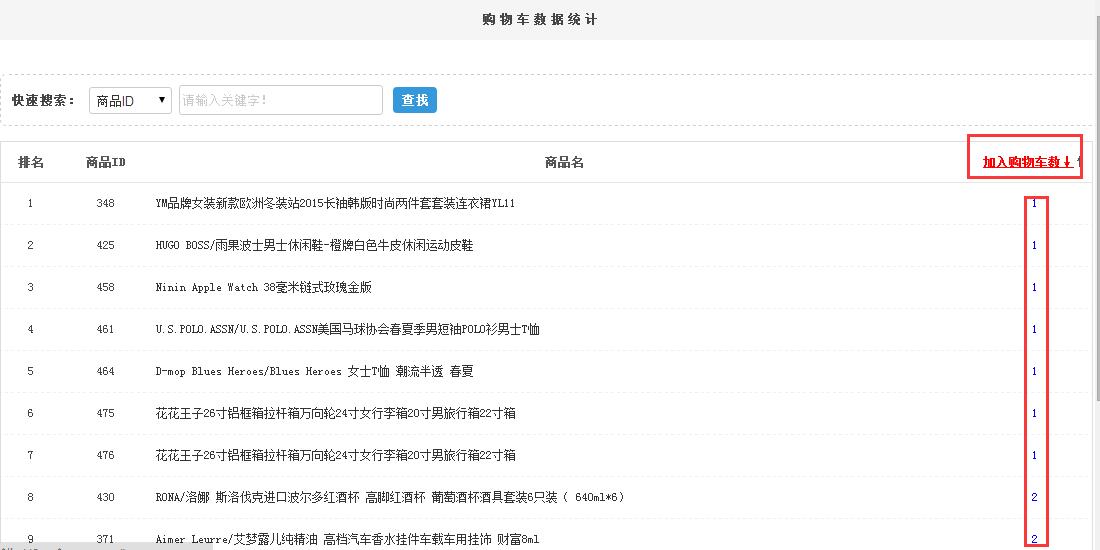Click the 商品ID column header
1100x550 pixels.
(105, 162)
